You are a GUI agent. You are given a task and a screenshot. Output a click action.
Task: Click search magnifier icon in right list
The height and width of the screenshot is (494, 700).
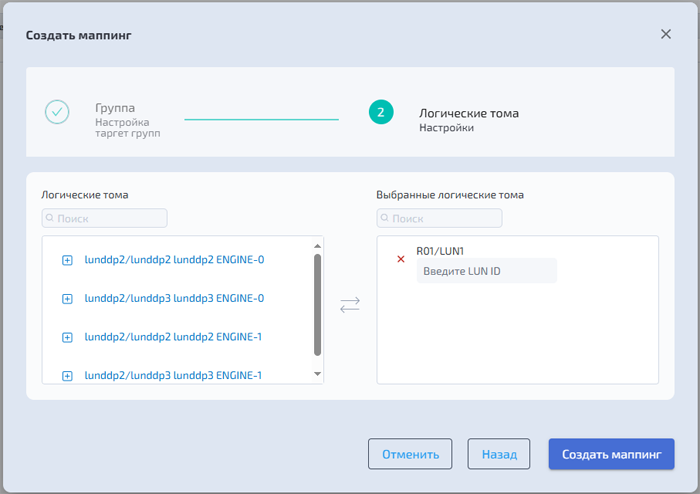(x=385, y=218)
